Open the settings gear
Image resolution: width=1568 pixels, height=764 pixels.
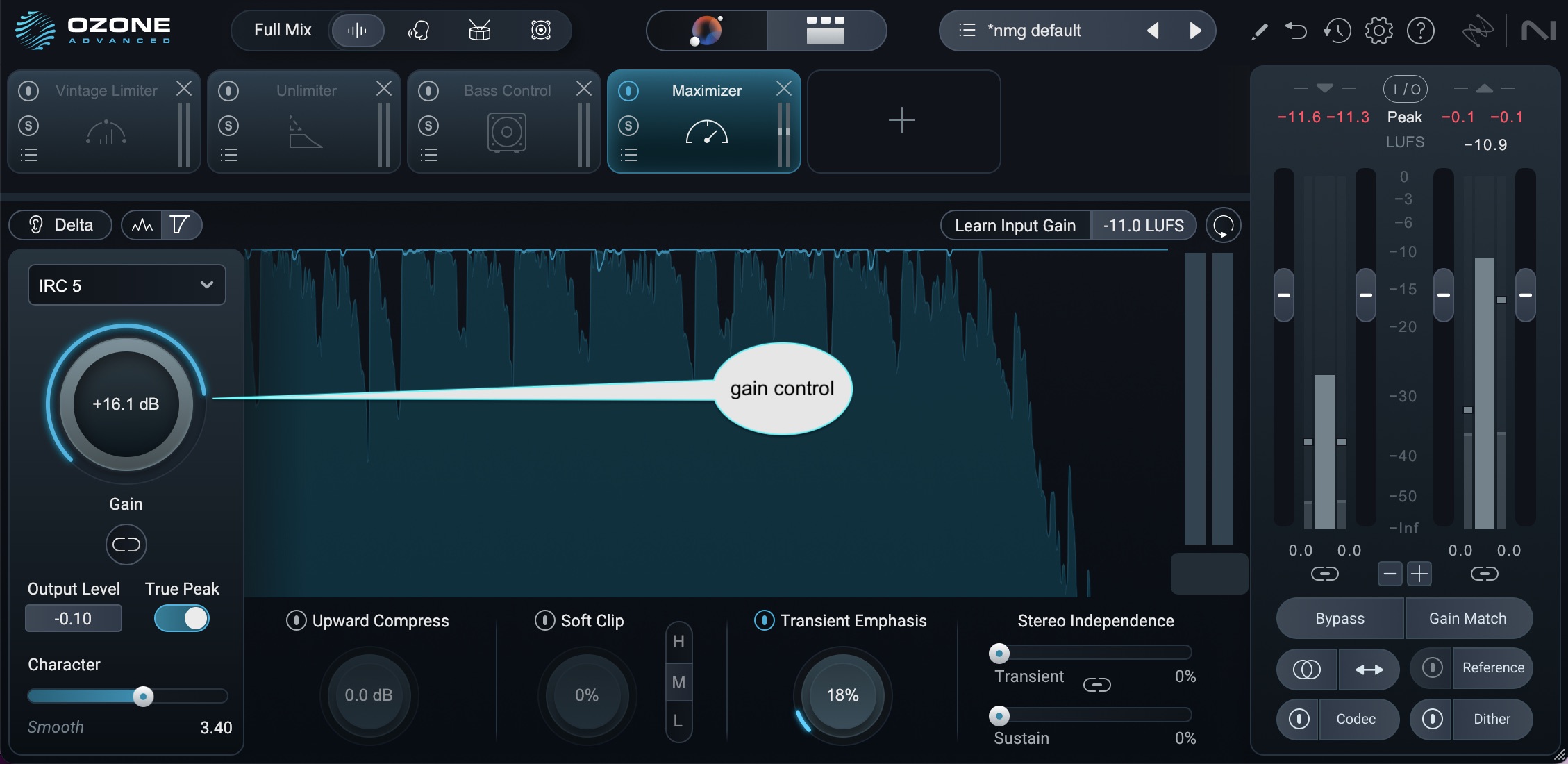(1379, 31)
